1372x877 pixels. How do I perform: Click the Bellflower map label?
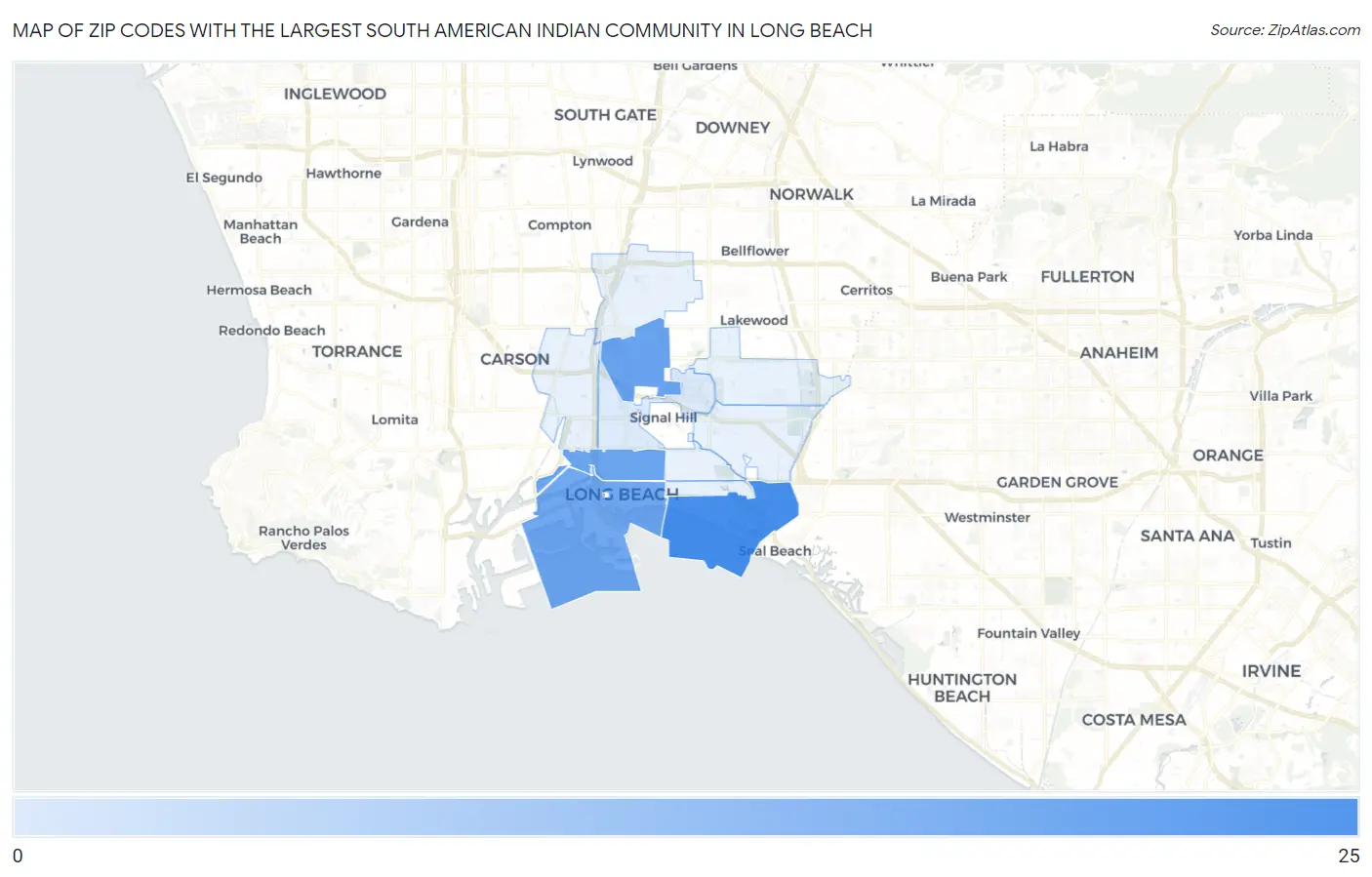point(754,251)
